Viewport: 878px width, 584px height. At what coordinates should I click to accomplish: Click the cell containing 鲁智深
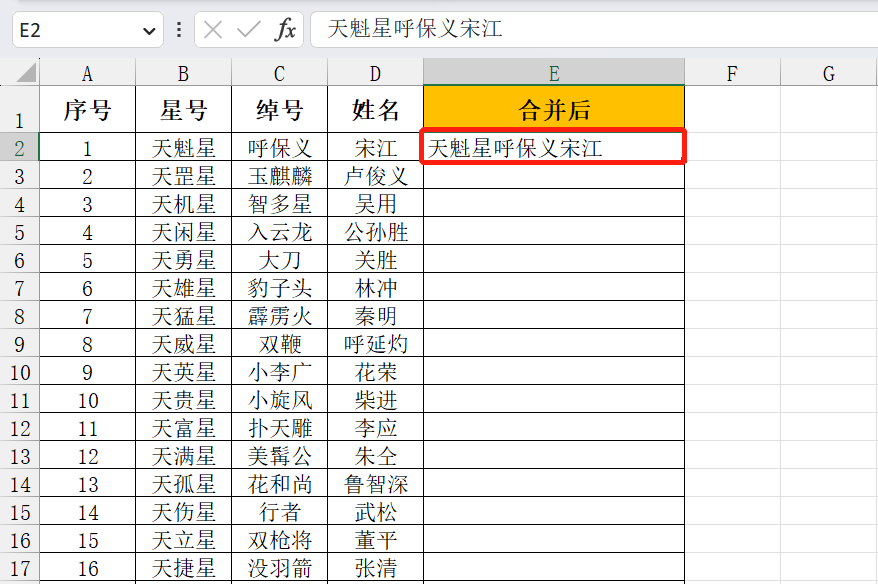(x=375, y=484)
